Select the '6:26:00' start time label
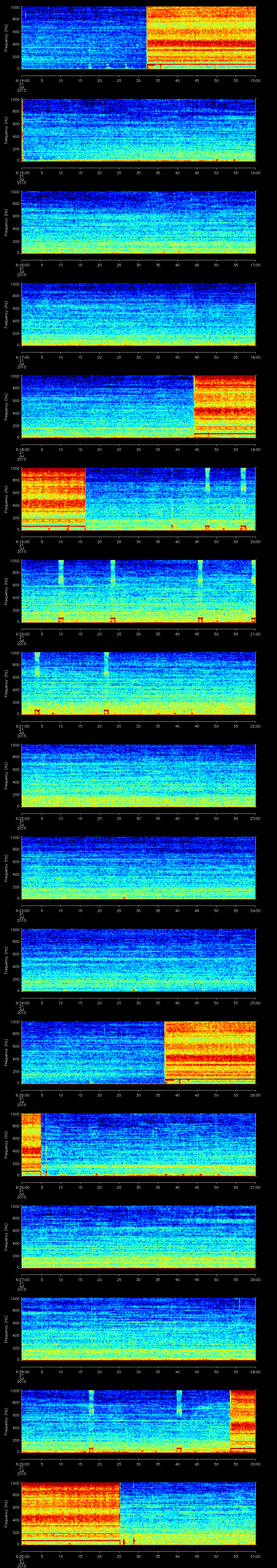Image resolution: width=277 pixels, height=1568 pixels. (x=22, y=1187)
